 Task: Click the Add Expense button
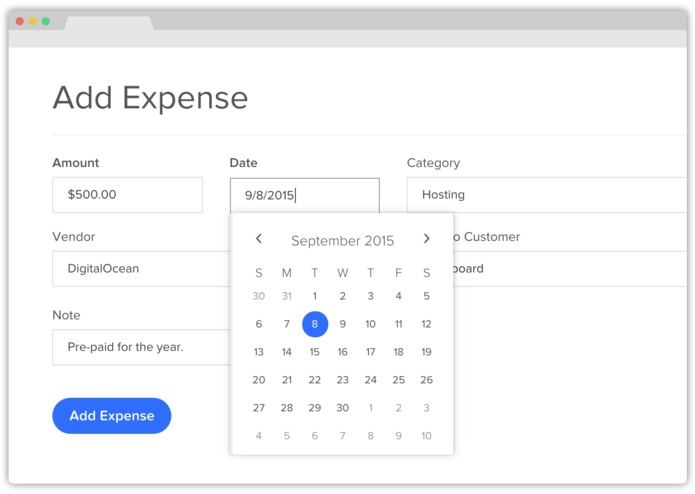[x=112, y=416]
